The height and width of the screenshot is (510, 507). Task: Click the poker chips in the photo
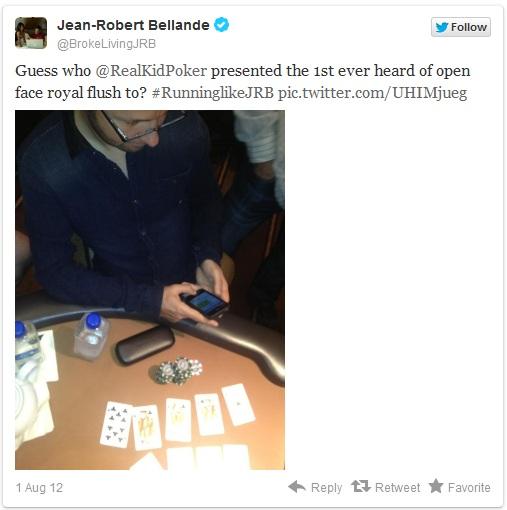177,371
